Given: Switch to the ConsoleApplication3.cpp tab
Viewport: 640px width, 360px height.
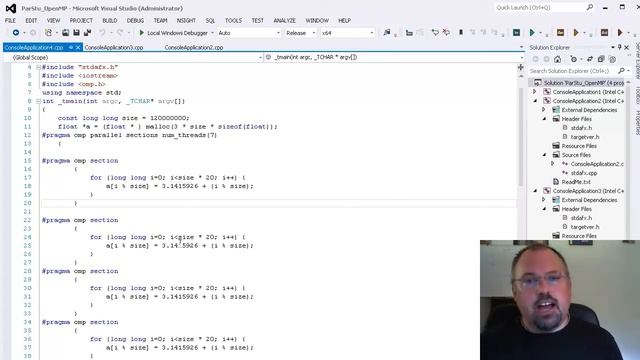Looking at the screenshot, I should [114, 47].
